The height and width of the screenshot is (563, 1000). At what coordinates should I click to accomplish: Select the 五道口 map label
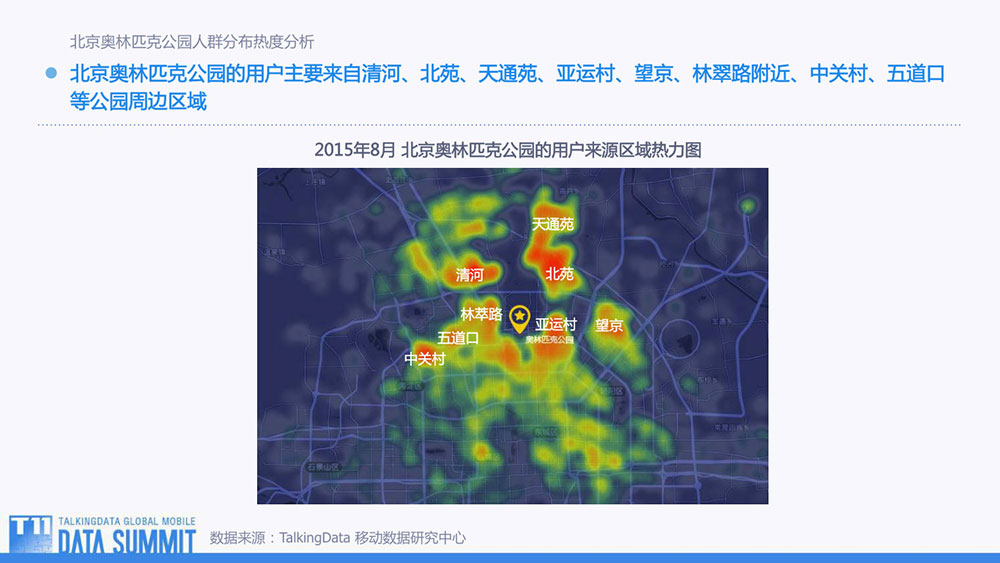tap(458, 338)
